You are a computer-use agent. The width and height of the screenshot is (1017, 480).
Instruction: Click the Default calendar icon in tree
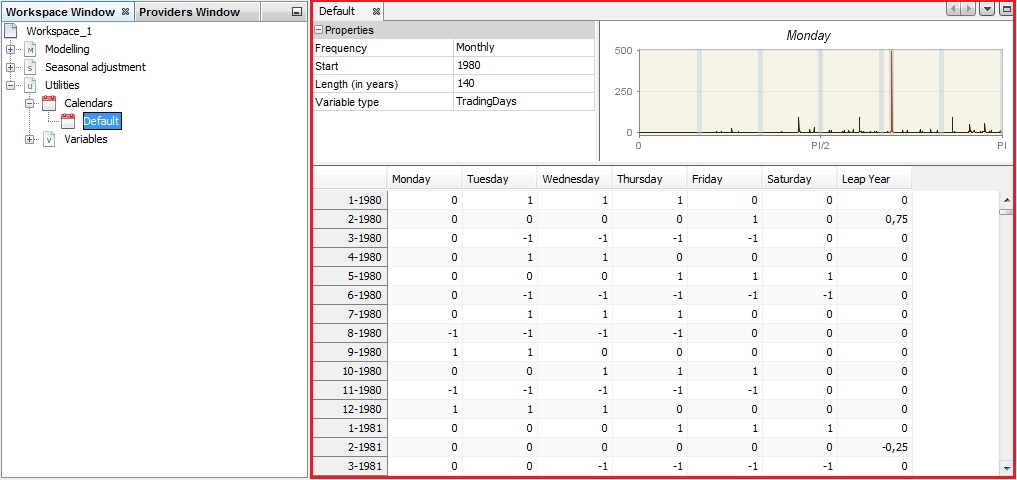[x=68, y=121]
